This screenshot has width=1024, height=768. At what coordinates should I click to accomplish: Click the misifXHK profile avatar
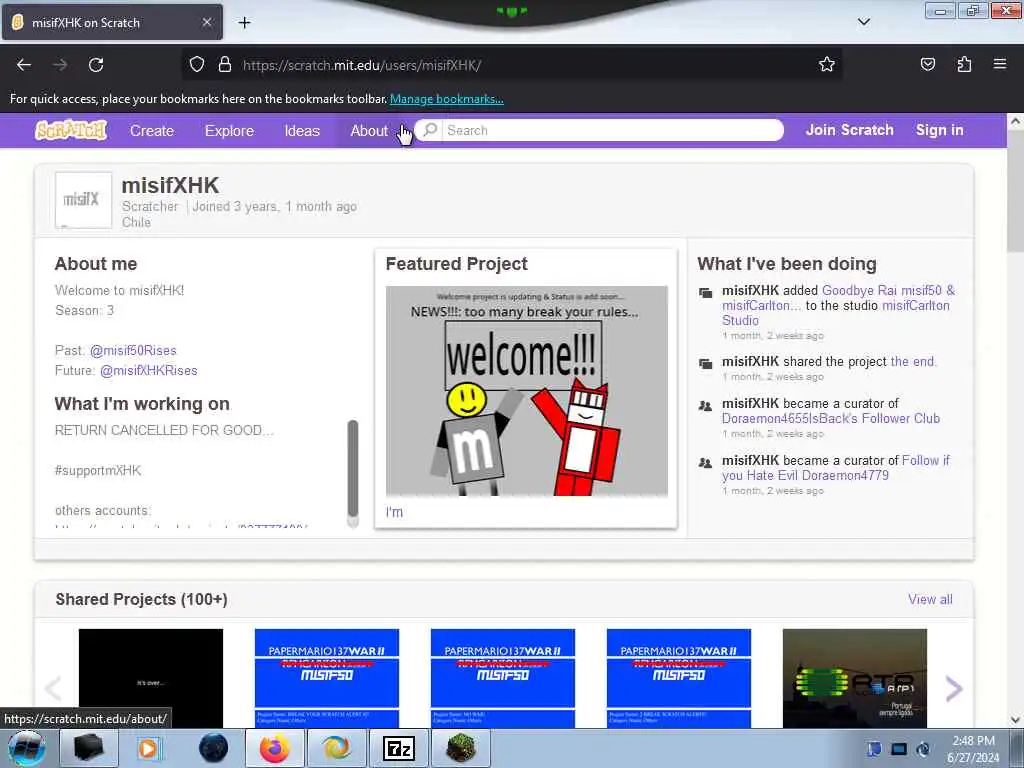(83, 200)
